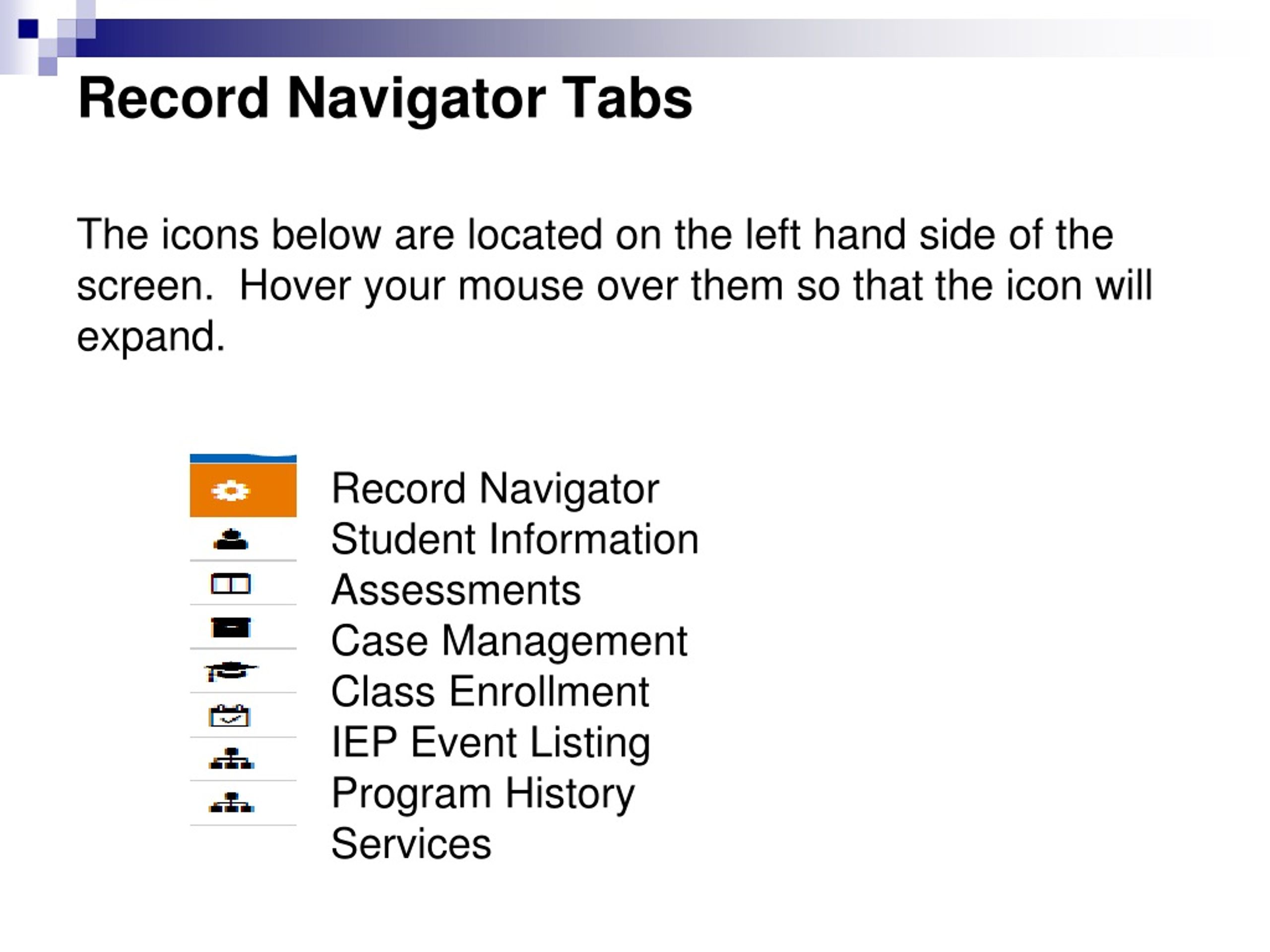Select the person silhouette Student Information icon
Image resolution: width=1270 pixels, height=952 pixels.
[x=231, y=539]
